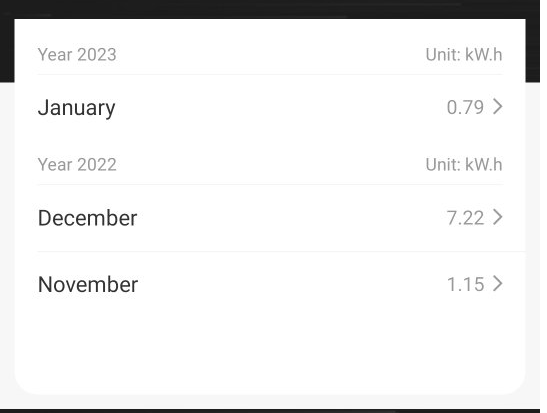Screen dimensions: 547x413
Task: Click Unit: kW.h label in the 2022 section
Action: 464,165
